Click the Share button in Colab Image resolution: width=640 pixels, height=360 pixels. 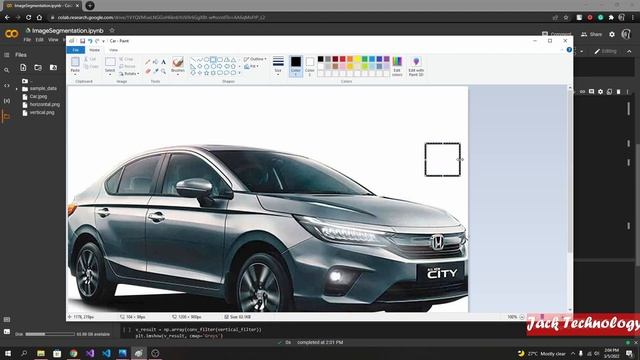pyautogui.click(x=591, y=34)
